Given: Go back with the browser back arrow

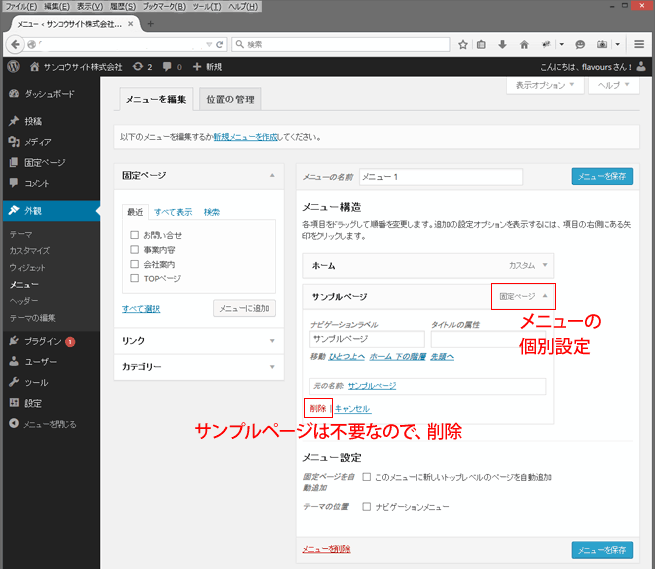Looking at the screenshot, I should 15,44.
